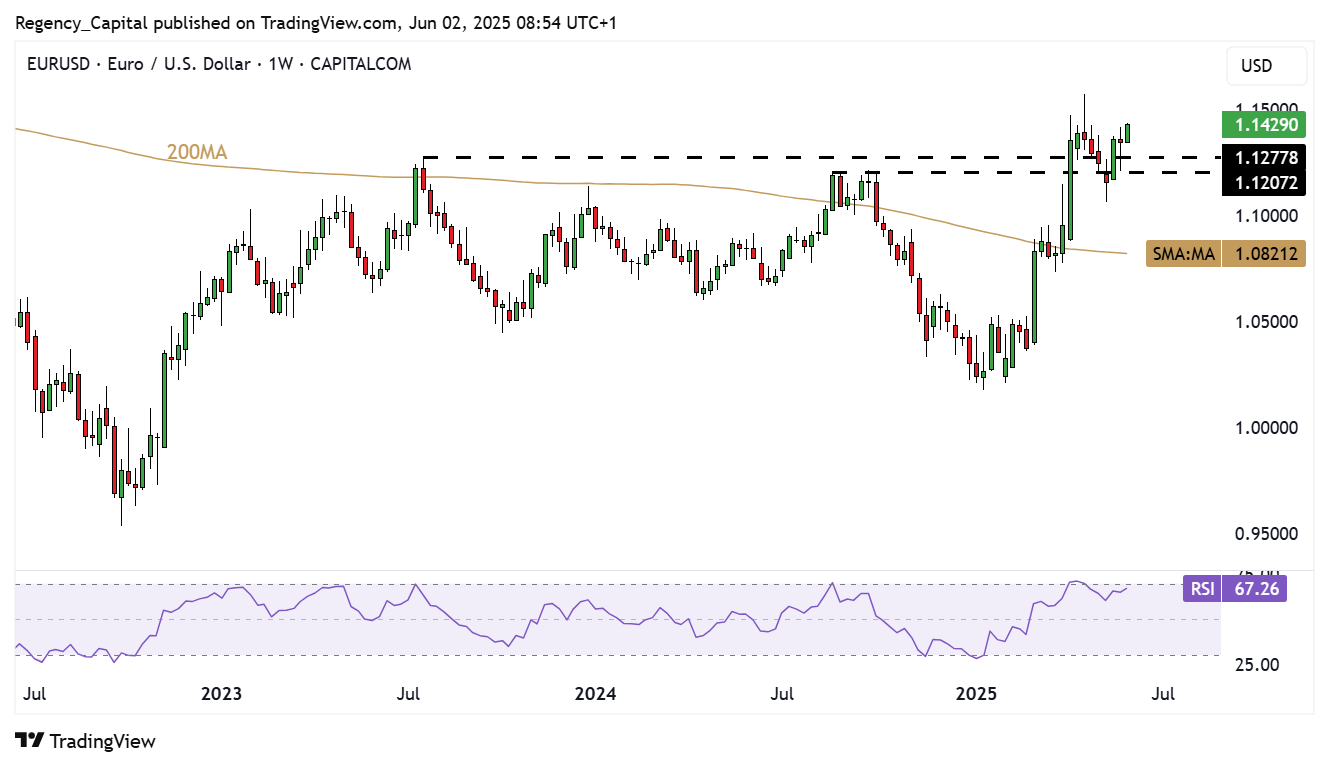This screenshot has height=767, width=1329.
Task: Click the 200MA annotation text
Action: pos(197,153)
